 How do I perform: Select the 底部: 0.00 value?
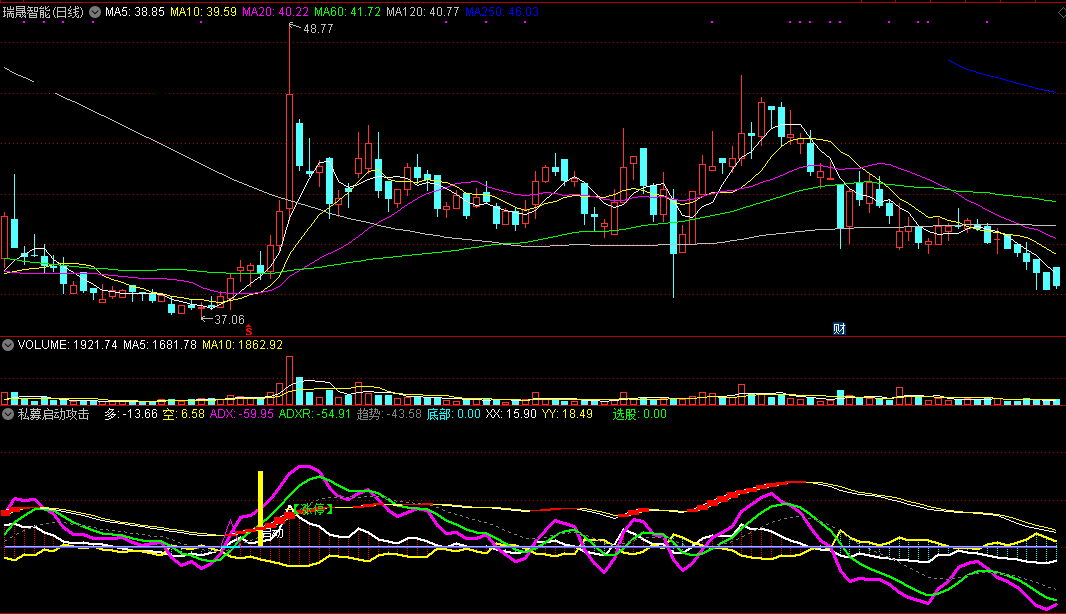coord(453,413)
